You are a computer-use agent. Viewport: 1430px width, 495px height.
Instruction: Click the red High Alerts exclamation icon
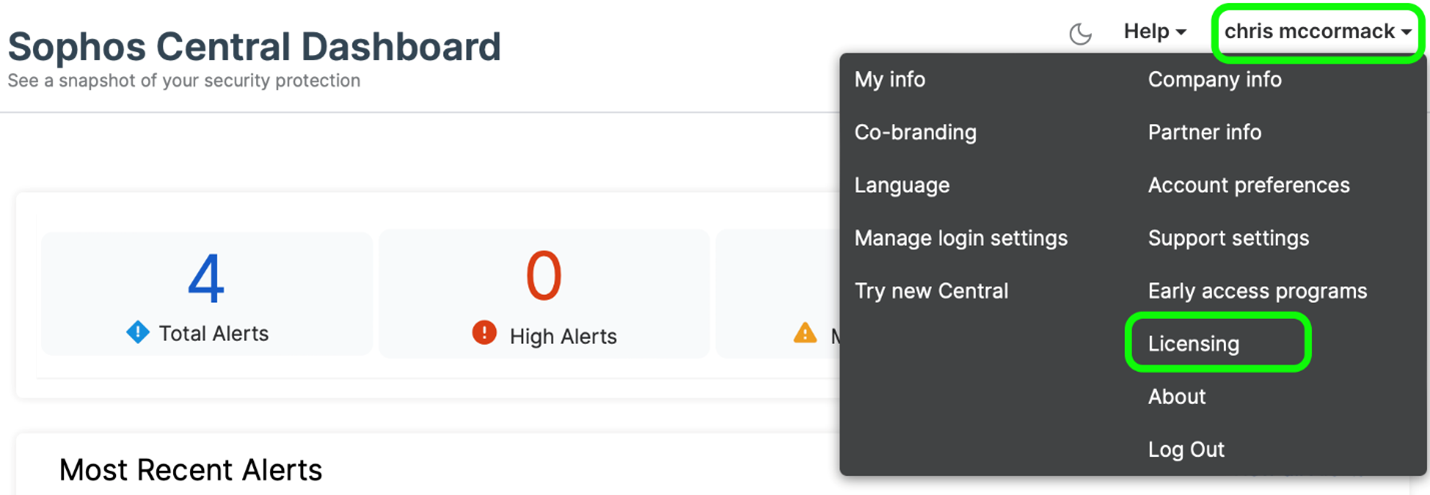(x=484, y=334)
